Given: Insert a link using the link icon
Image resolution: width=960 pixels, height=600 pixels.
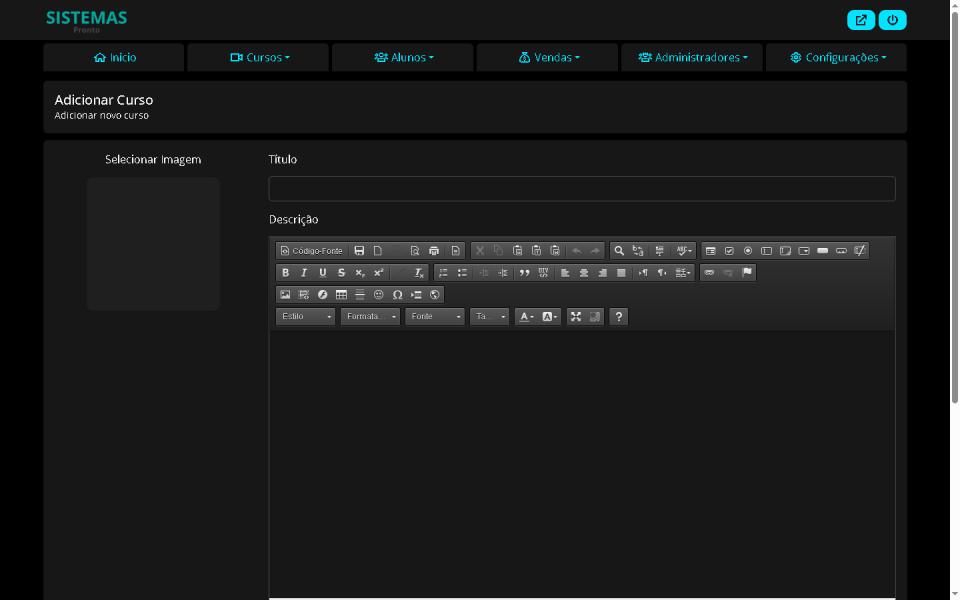Looking at the screenshot, I should coord(709,273).
